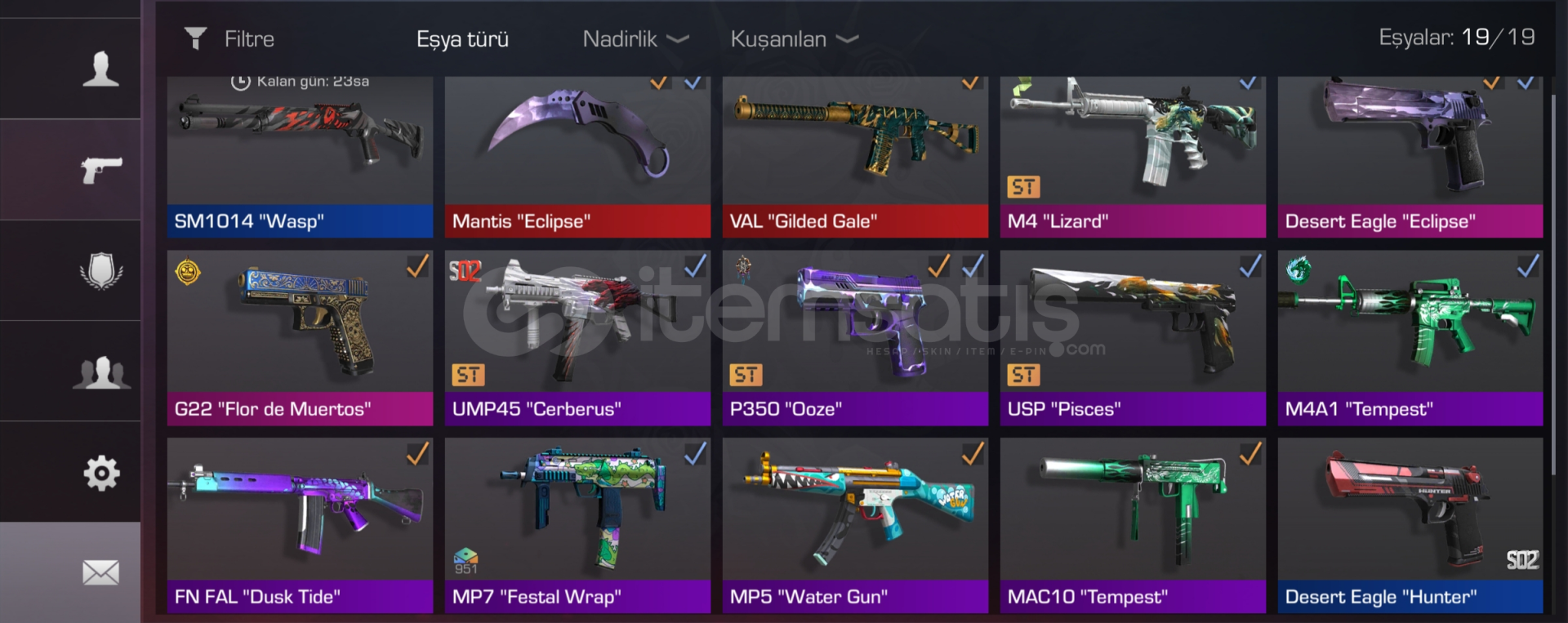Click the Filtre text button
Screen dimensions: 1568x623
(x=249, y=38)
